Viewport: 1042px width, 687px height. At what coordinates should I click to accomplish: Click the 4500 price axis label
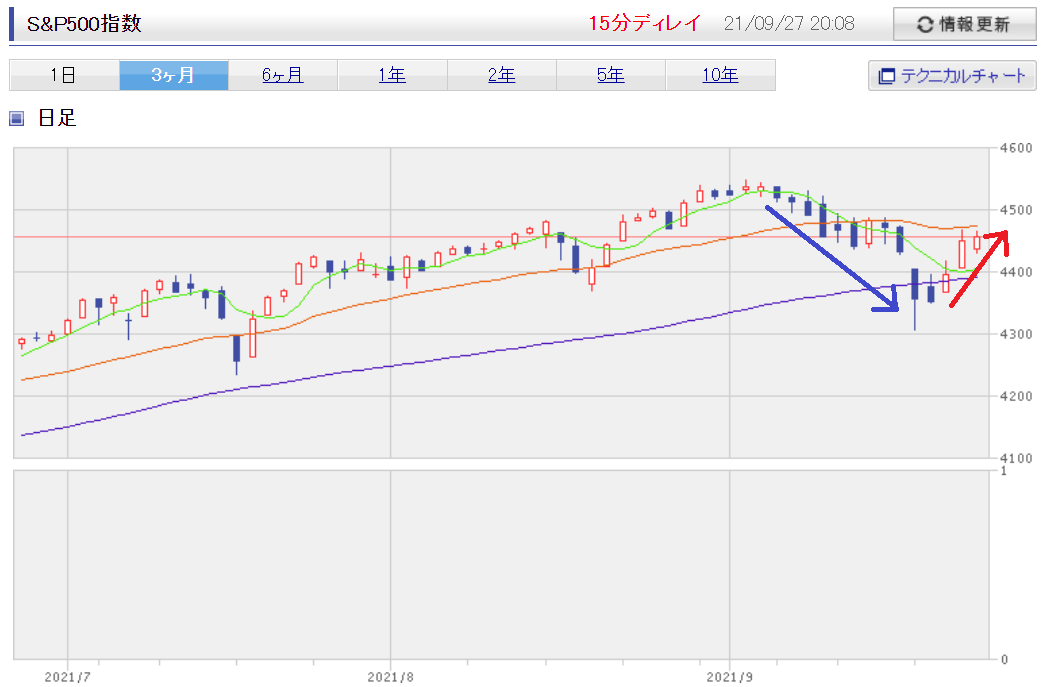(x=1016, y=210)
